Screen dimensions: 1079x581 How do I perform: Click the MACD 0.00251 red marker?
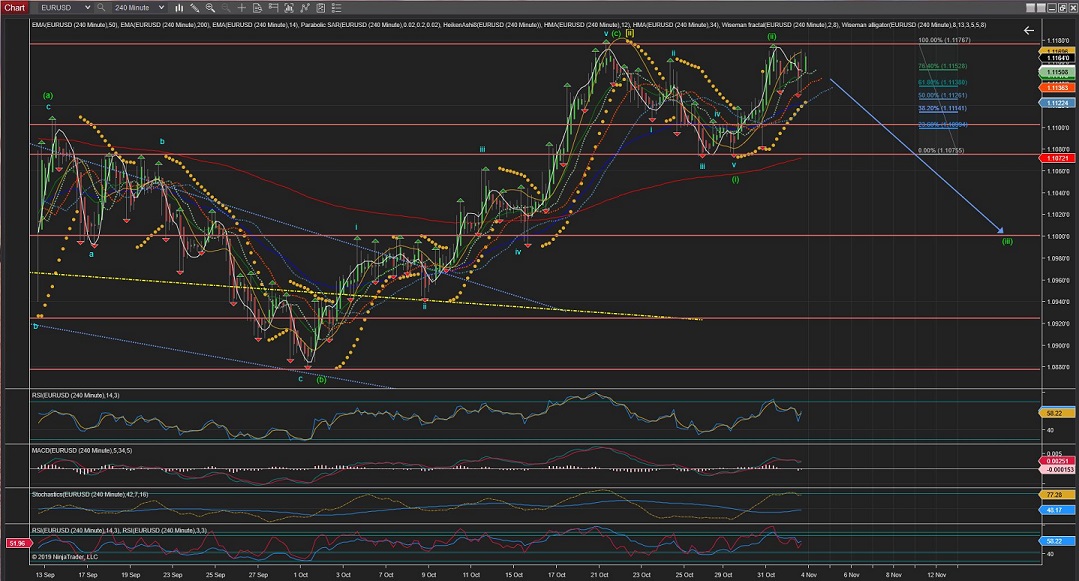(1056, 461)
